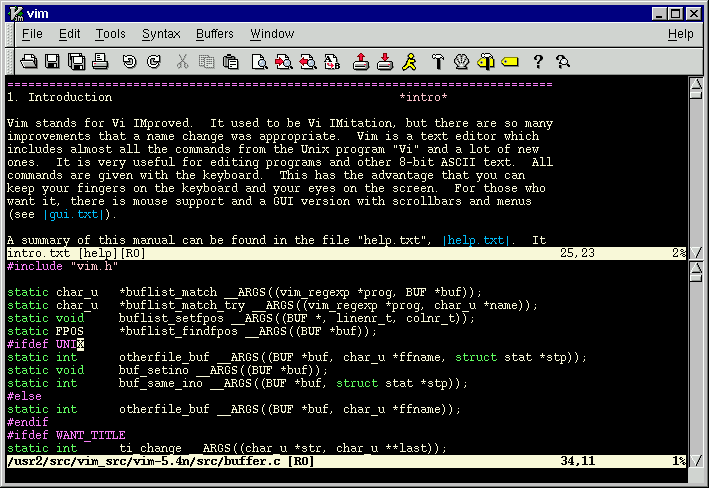Click the buffer.c scrollbar up arrow
709x488 pixels.
[696, 268]
